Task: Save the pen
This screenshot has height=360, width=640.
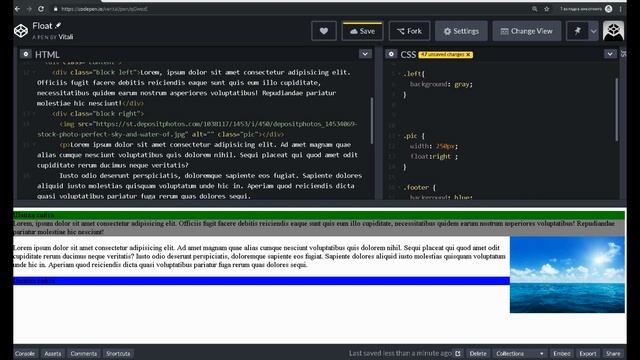Action: click(362, 31)
